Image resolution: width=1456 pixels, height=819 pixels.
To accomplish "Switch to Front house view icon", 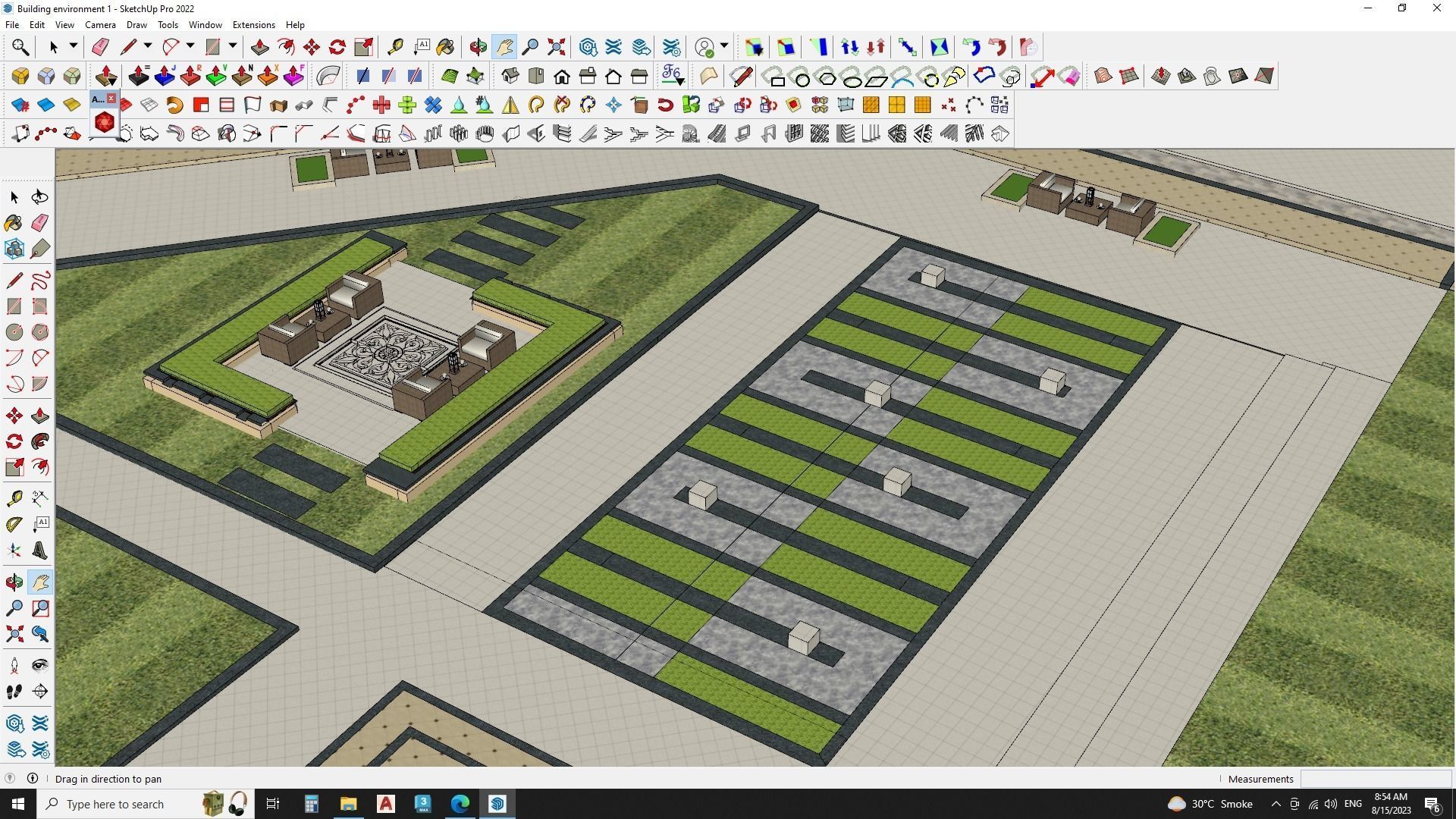I will point(562,76).
